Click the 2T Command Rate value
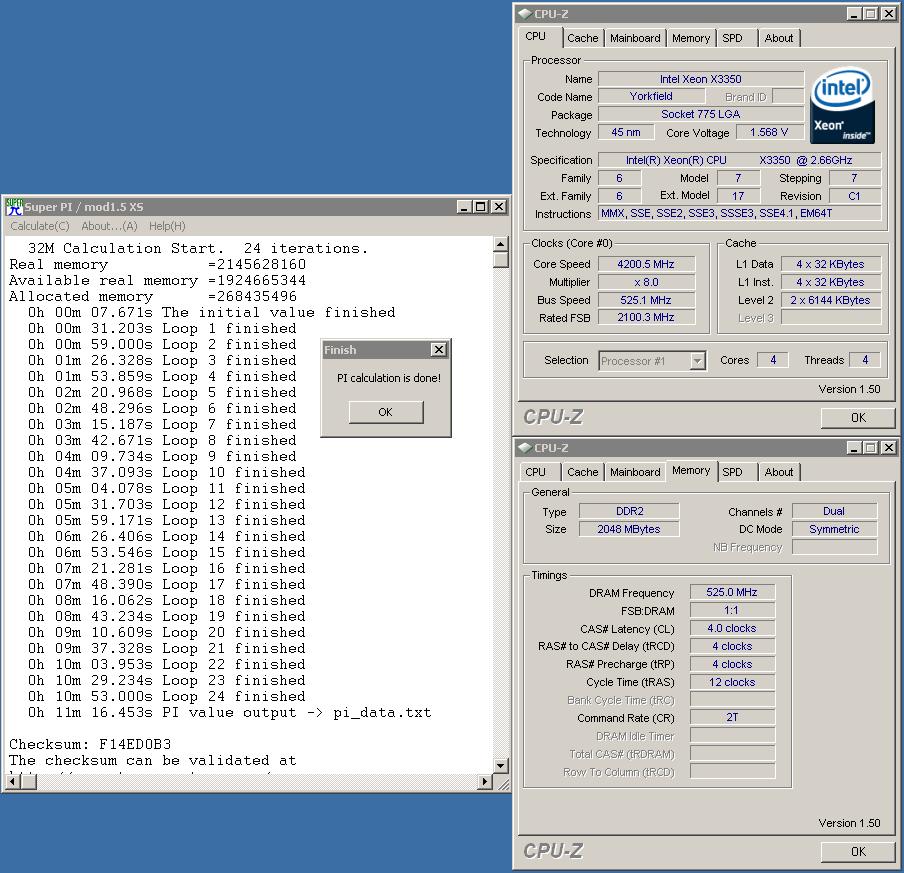This screenshot has width=904, height=873. (x=732, y=717)
